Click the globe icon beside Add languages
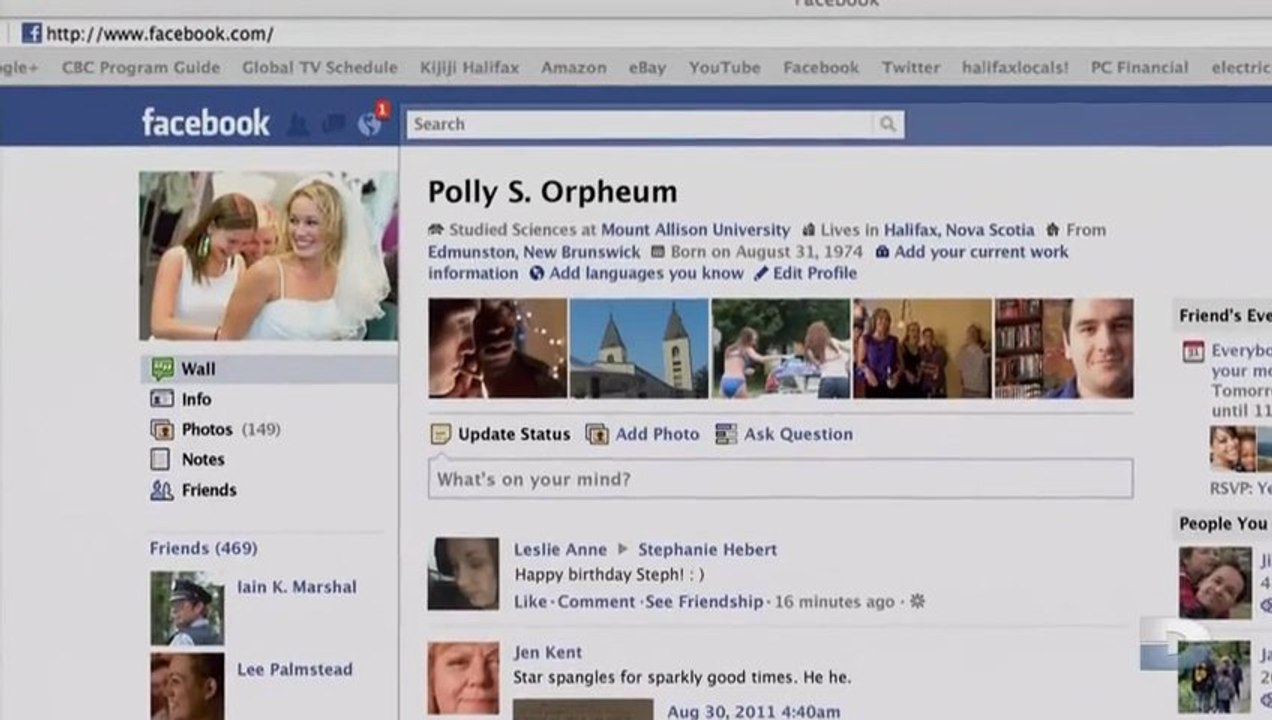 click(537, 273)
